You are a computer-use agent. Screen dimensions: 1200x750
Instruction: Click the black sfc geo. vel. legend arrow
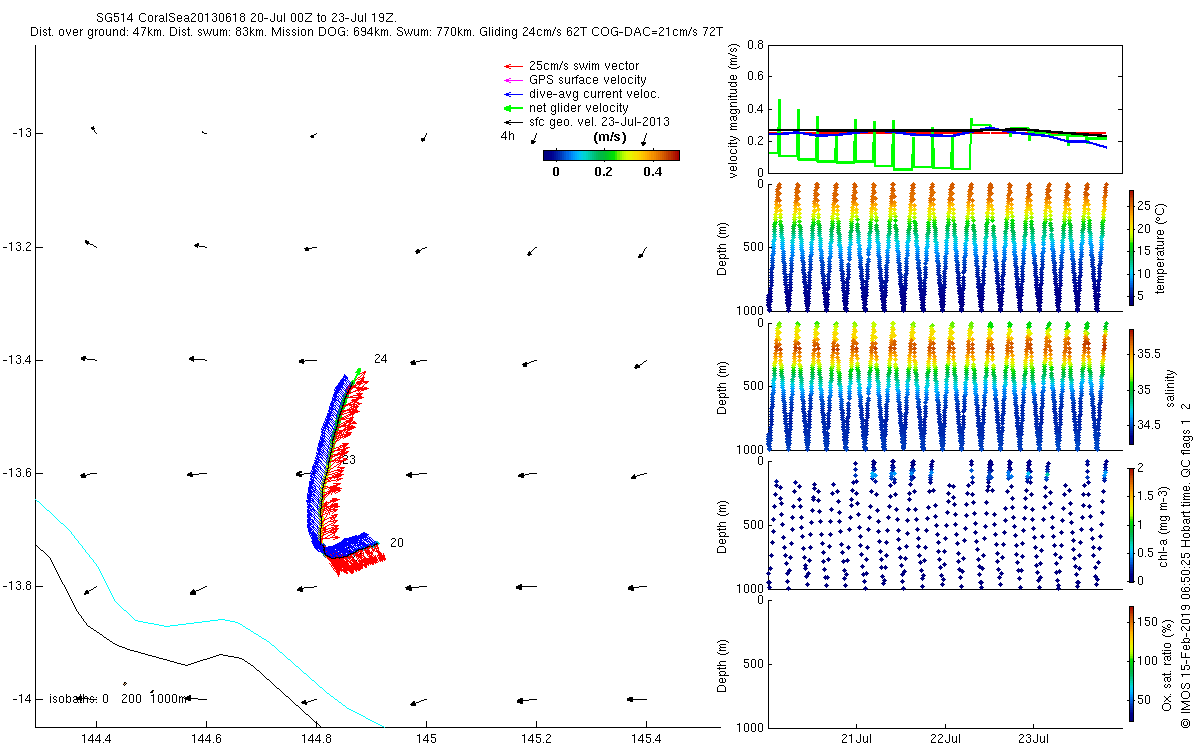click(513, 122)
